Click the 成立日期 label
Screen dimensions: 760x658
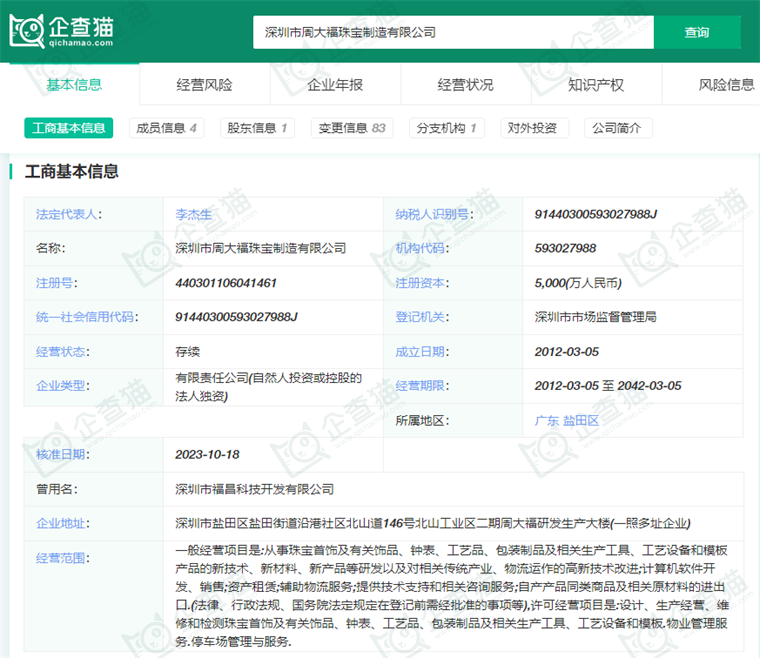(422, 352)
